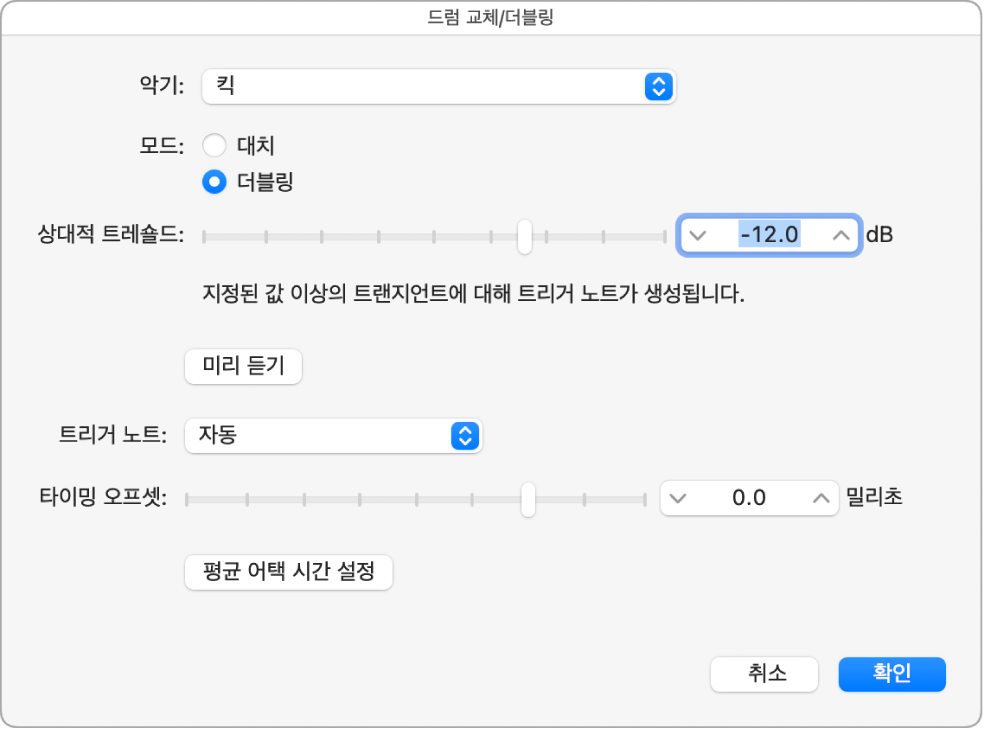
Task: Open the 악기 popup showing 킥
Action: tap(438, 87)
